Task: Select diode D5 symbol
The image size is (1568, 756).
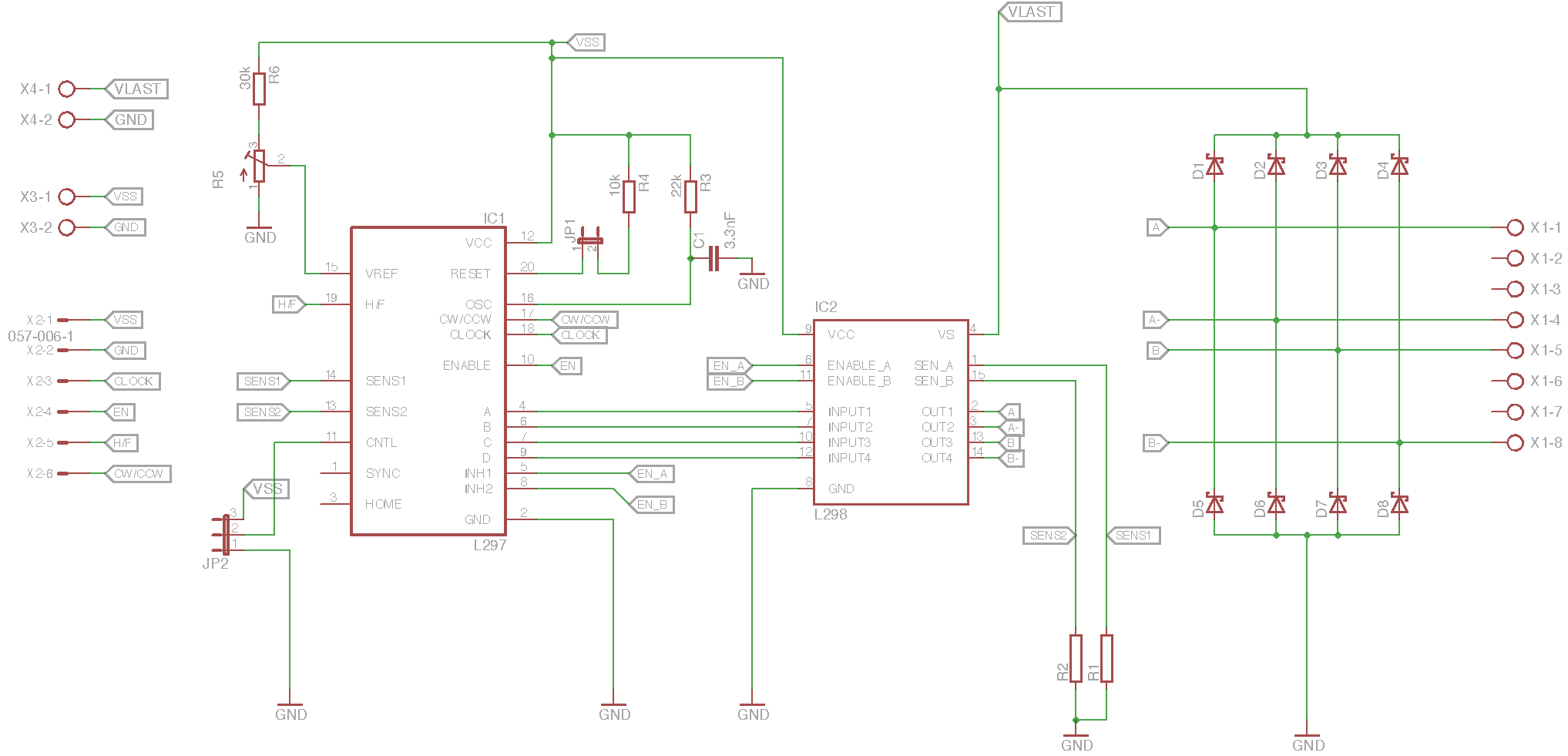Action: tap(1214, 504)
